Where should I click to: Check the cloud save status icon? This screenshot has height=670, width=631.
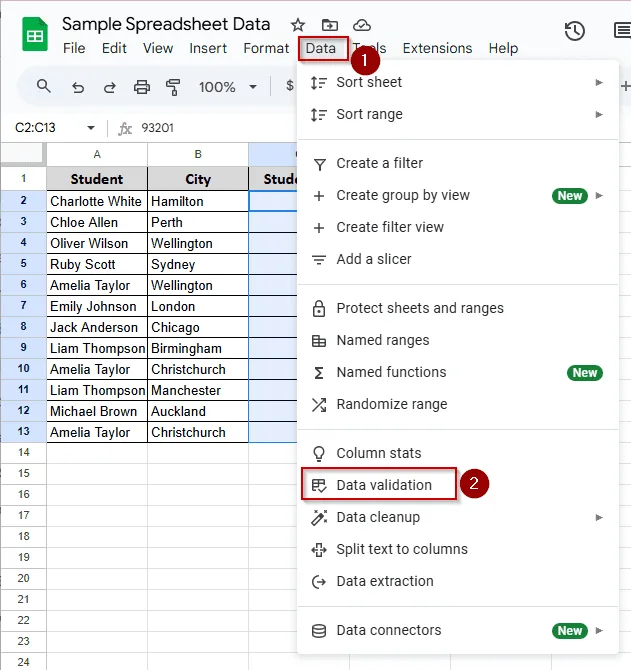(361, 25)
